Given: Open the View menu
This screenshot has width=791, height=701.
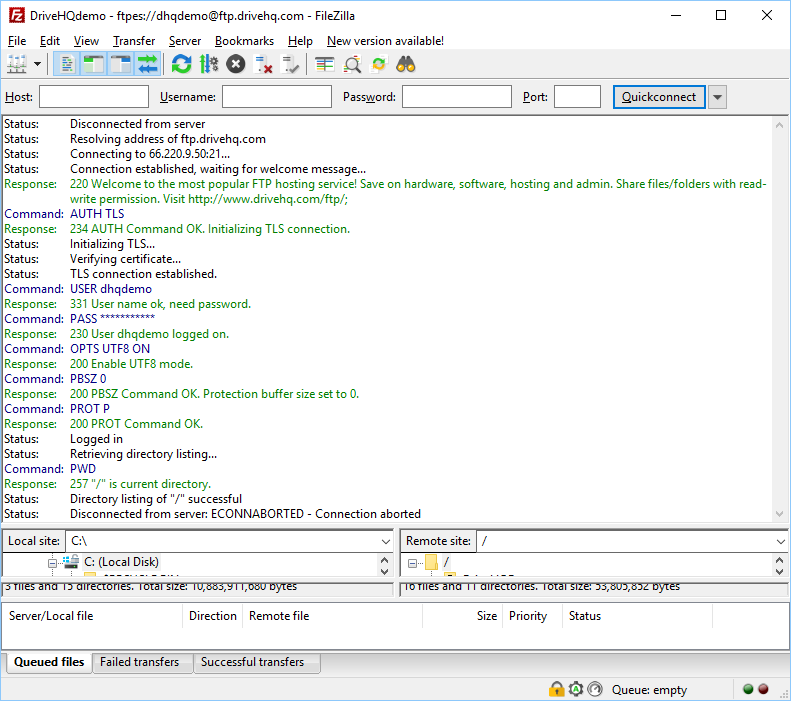Looking at the screenshot, I should click(x=86, y=41).
